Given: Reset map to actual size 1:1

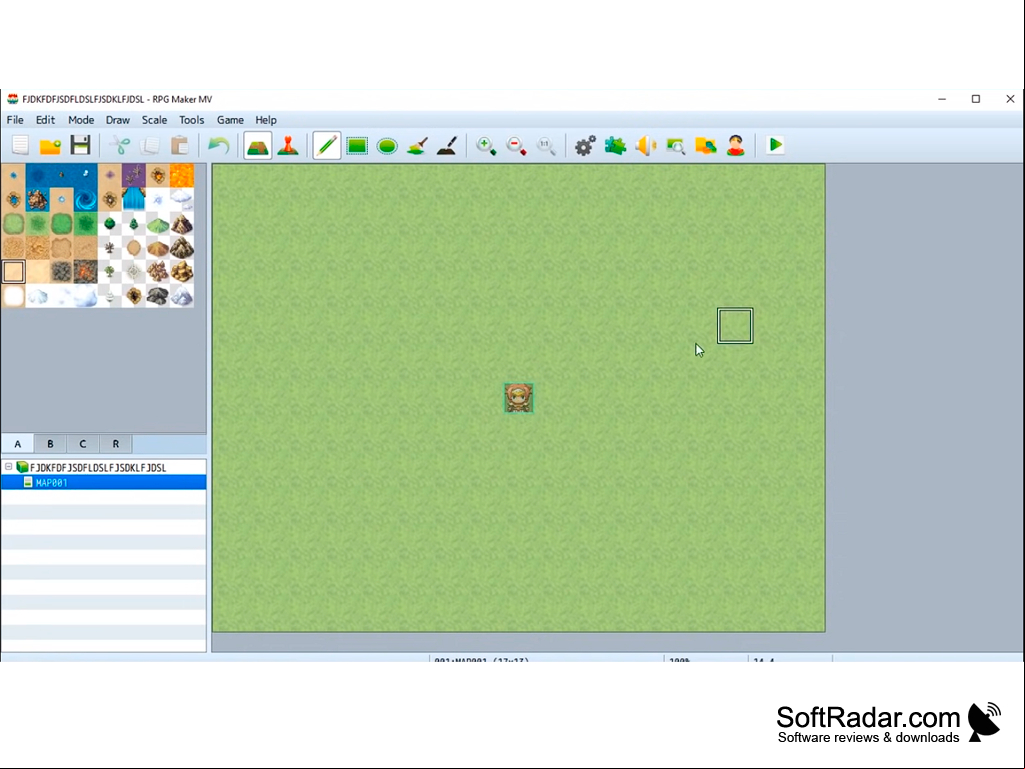Looking at the screenshot, I should [x=546, y=145].
